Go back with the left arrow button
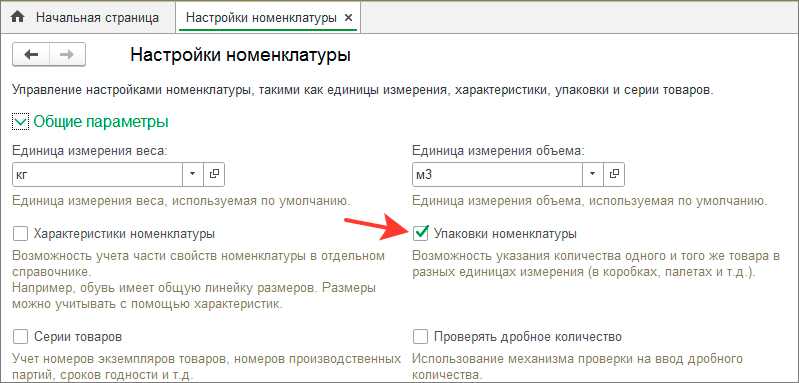Image resolution: width=799 pixels, height=383 pixels. coord(31,55)
